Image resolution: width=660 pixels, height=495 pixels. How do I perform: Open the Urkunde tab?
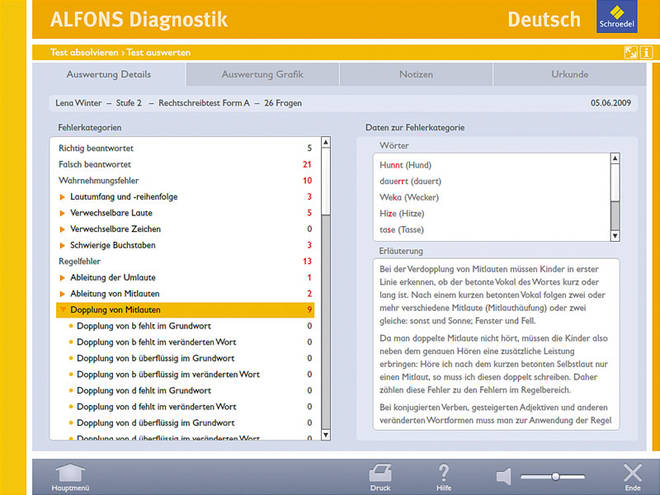click(x=570, y=75)
